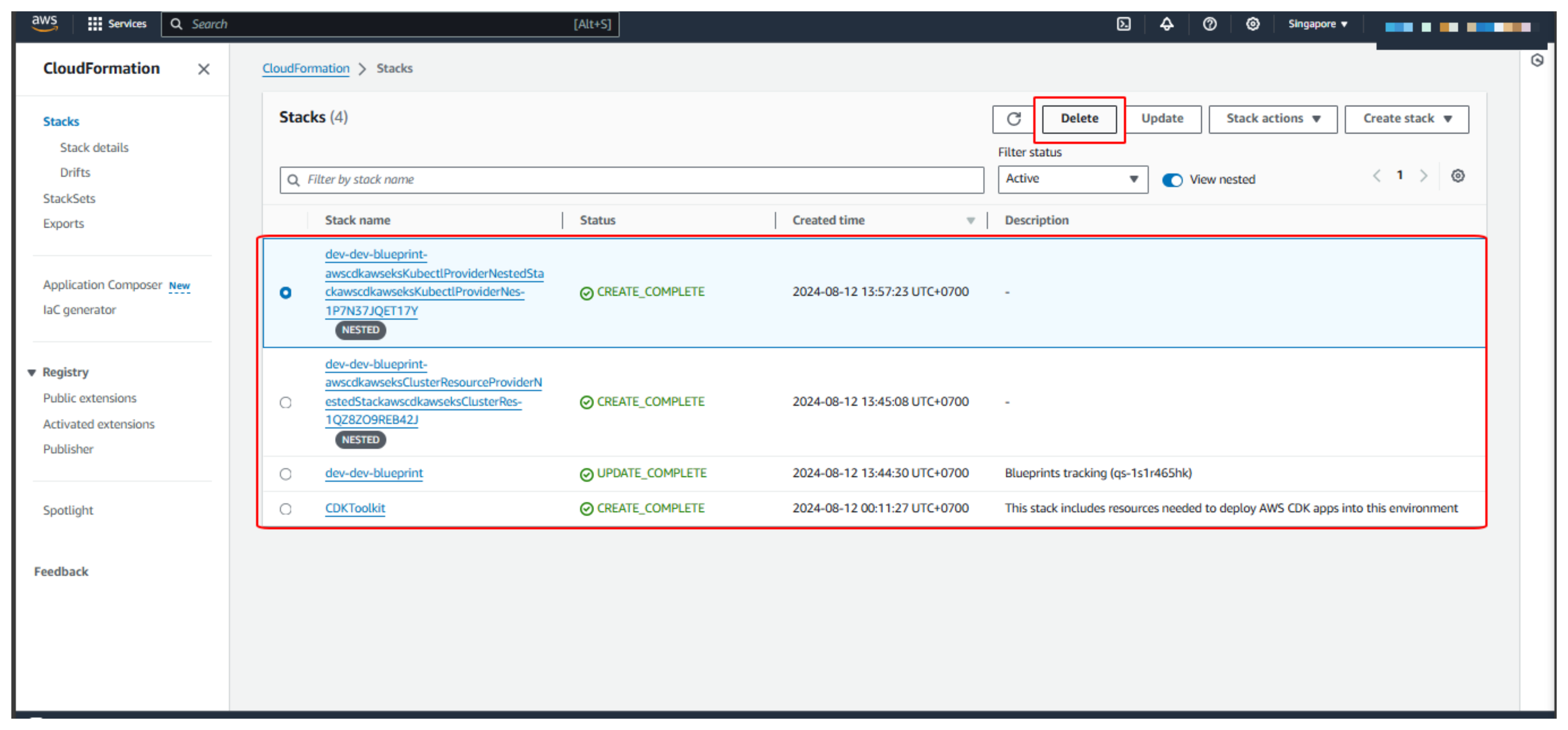Screen dimensions: 1568x730
Task: Open the CDKToolkit stack link
Action: [x=355, y=508]
